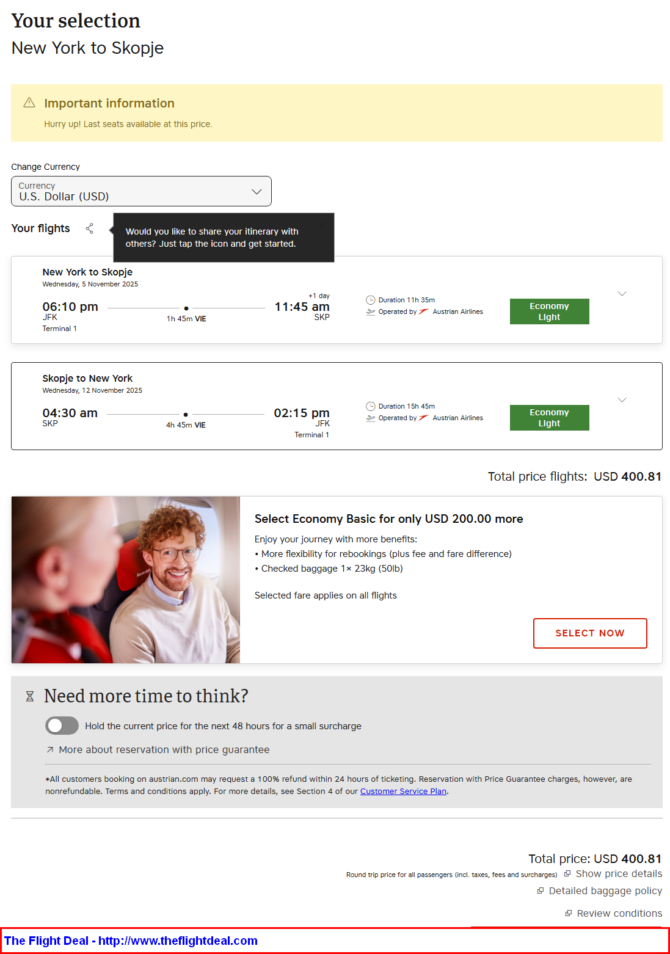Click the hourglass icon near Need more time
The image size is (670, 954).
pos(29,696)
